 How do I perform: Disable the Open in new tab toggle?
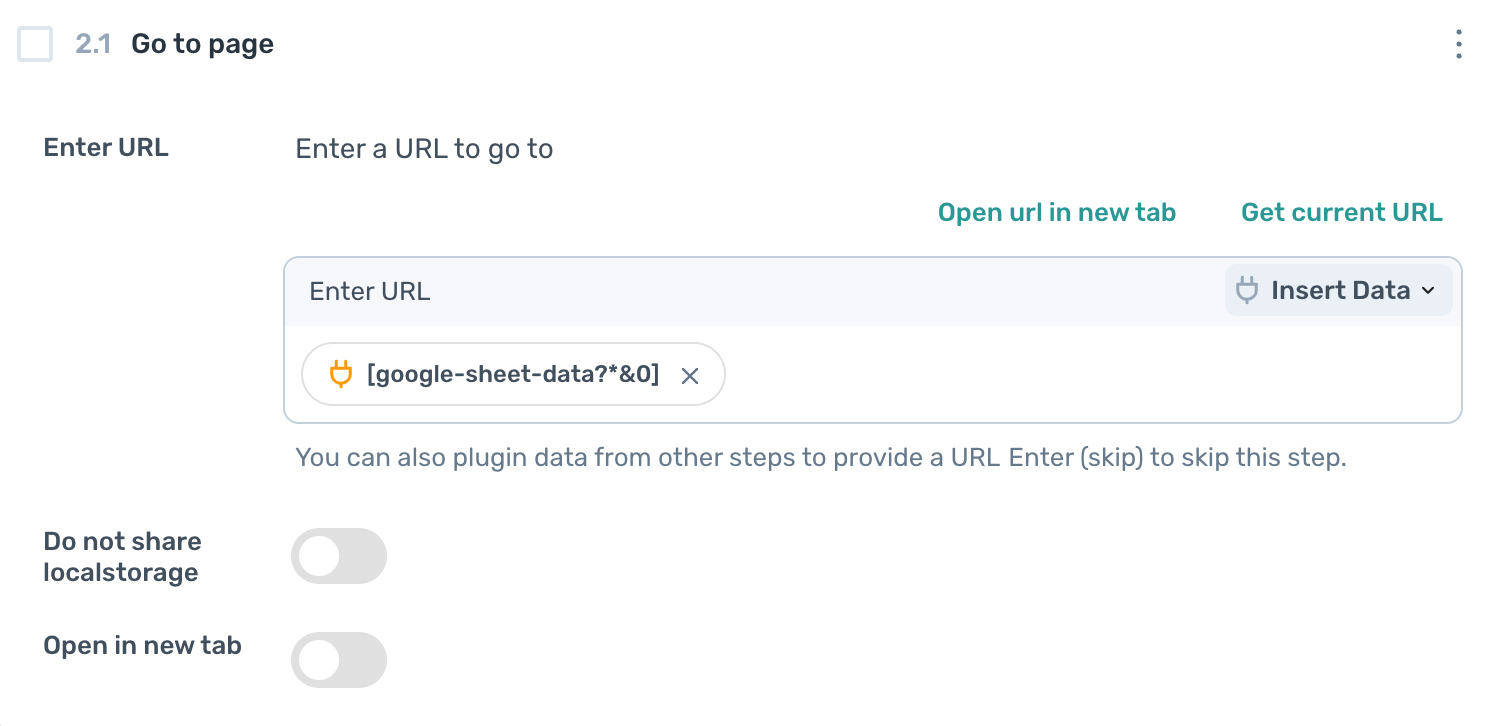click(x=338, y=660)
